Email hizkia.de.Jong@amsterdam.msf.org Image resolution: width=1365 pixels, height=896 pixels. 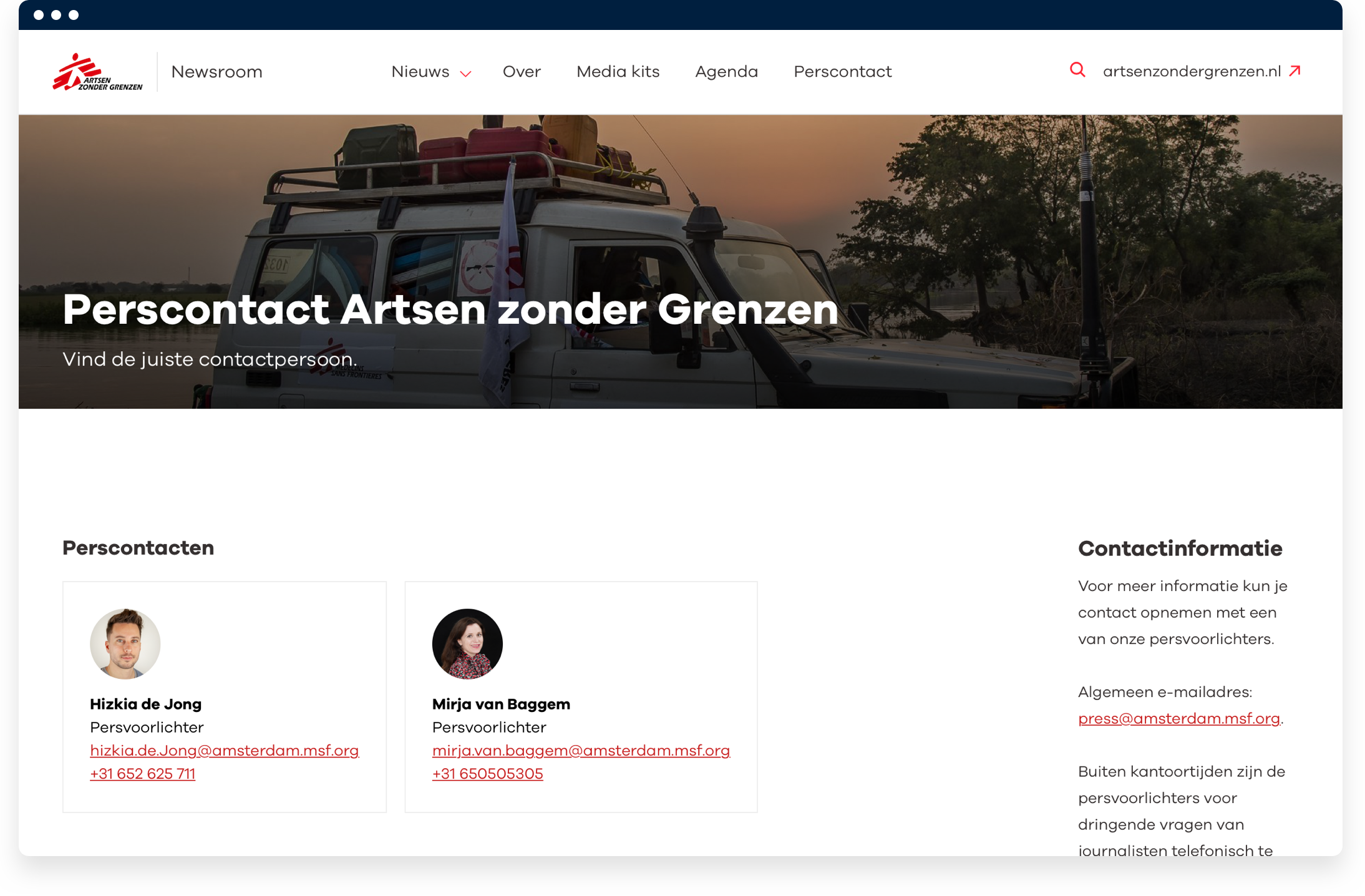click(x=224, y=751)
